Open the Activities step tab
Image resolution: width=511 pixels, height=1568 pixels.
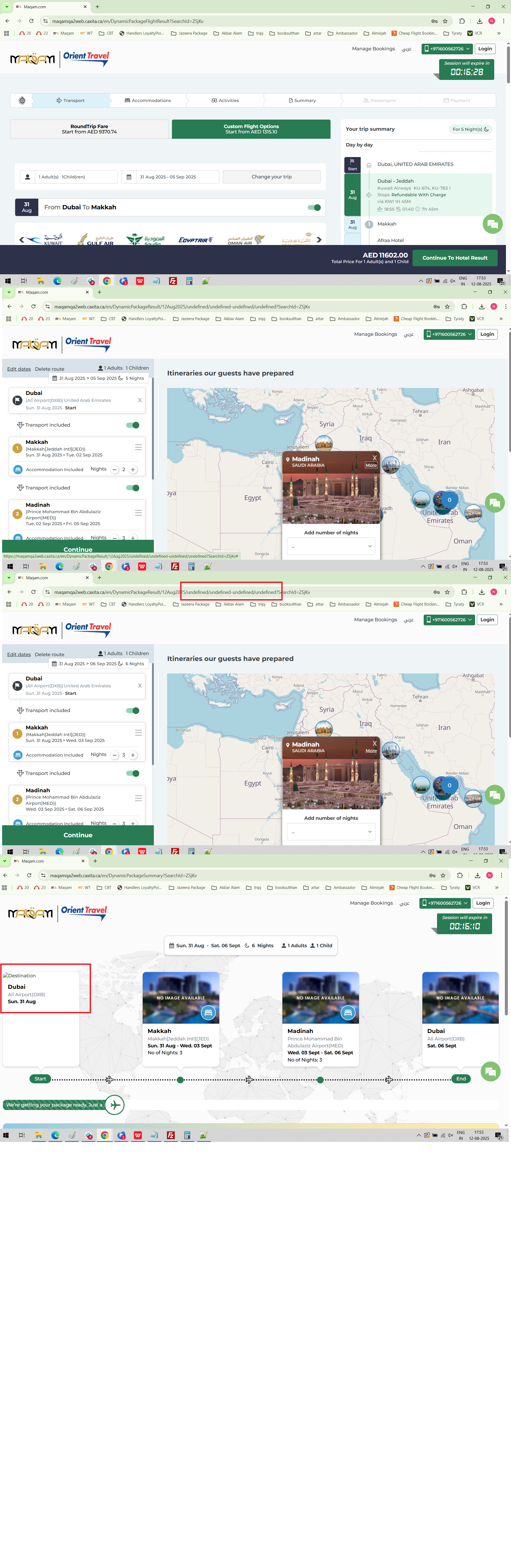coord(225,100)
